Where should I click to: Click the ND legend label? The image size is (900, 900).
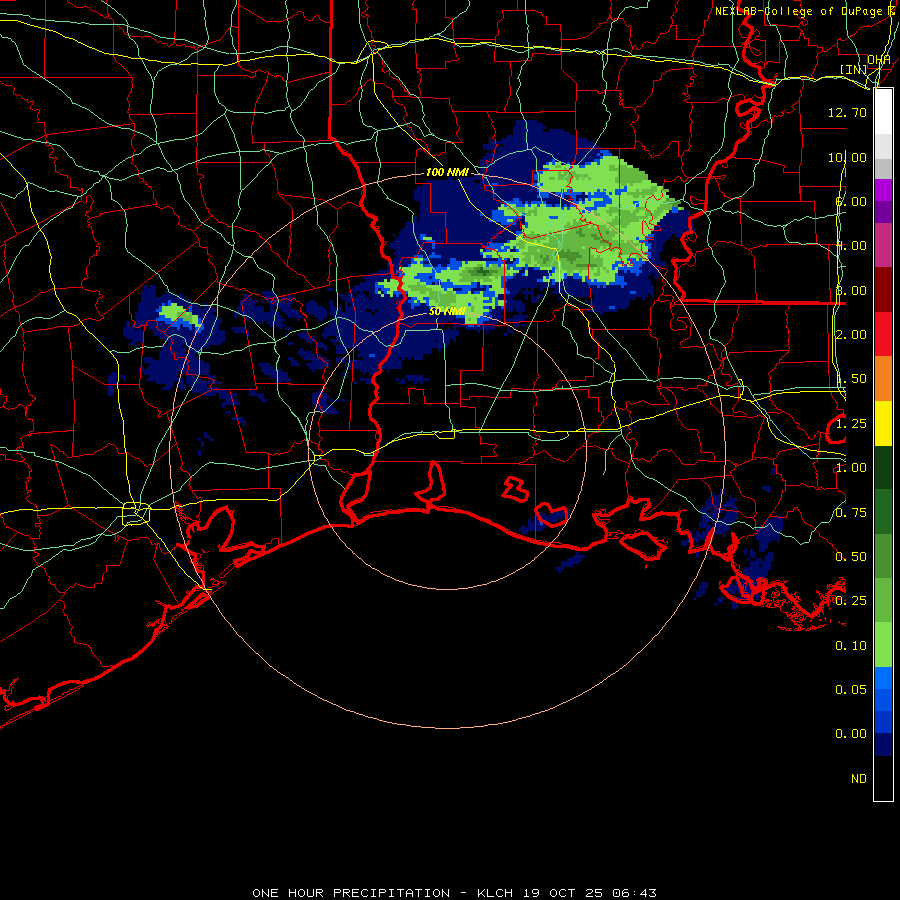[x=859, y=779]
